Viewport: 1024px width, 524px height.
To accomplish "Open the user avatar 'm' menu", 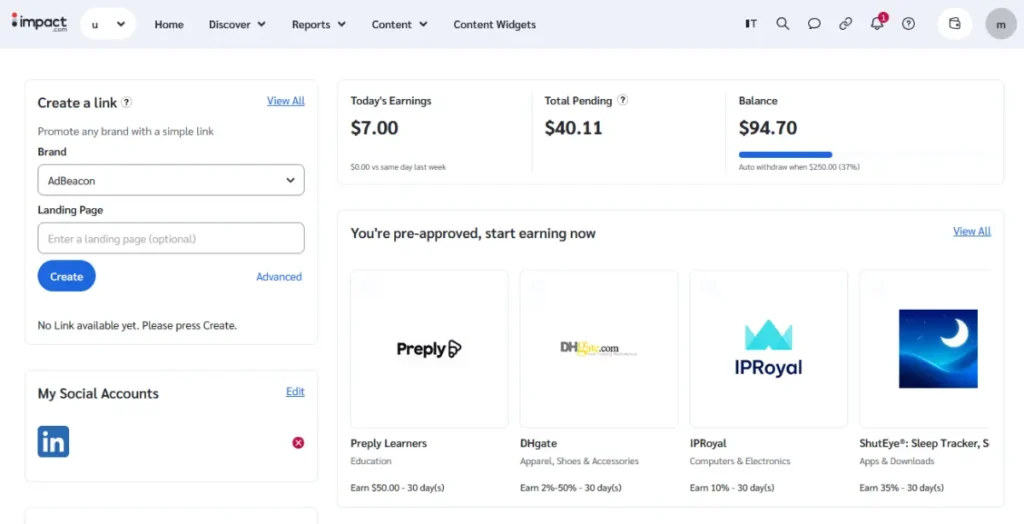I will [x=1001, y=24].
